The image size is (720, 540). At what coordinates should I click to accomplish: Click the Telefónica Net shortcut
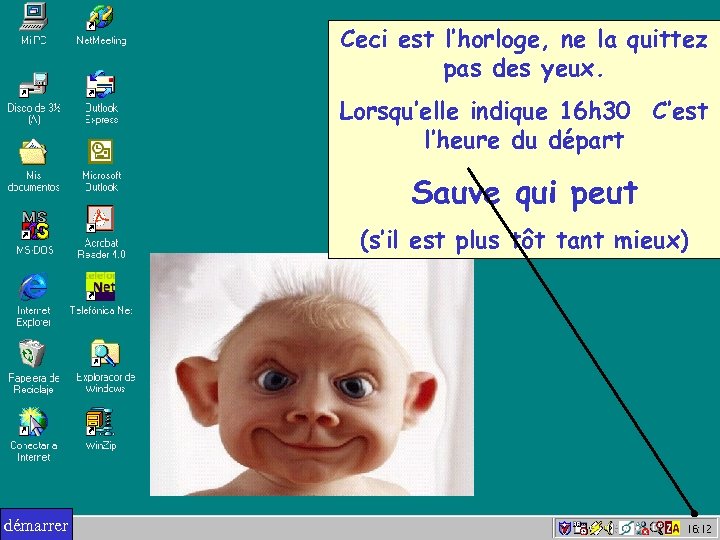101,294
